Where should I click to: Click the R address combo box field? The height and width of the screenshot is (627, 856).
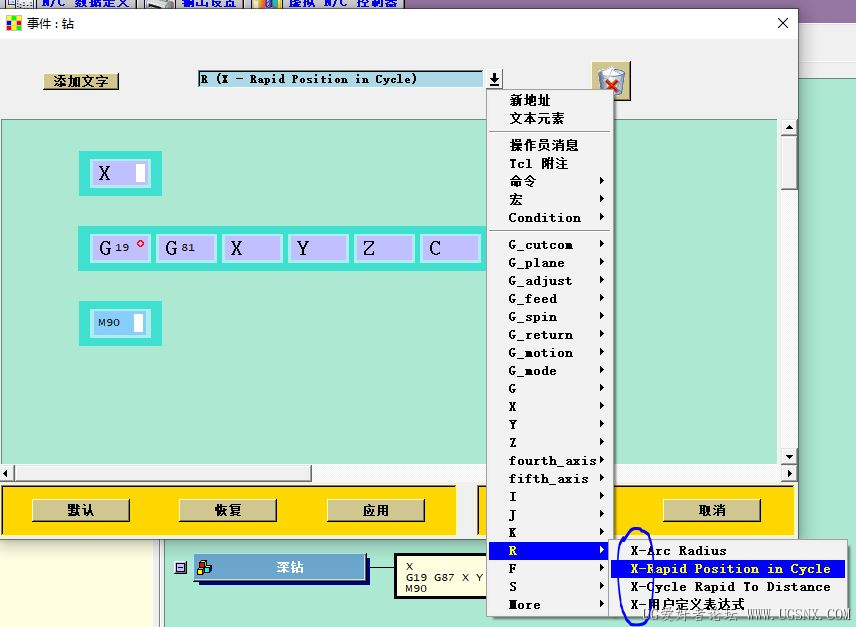click(340, 79)
